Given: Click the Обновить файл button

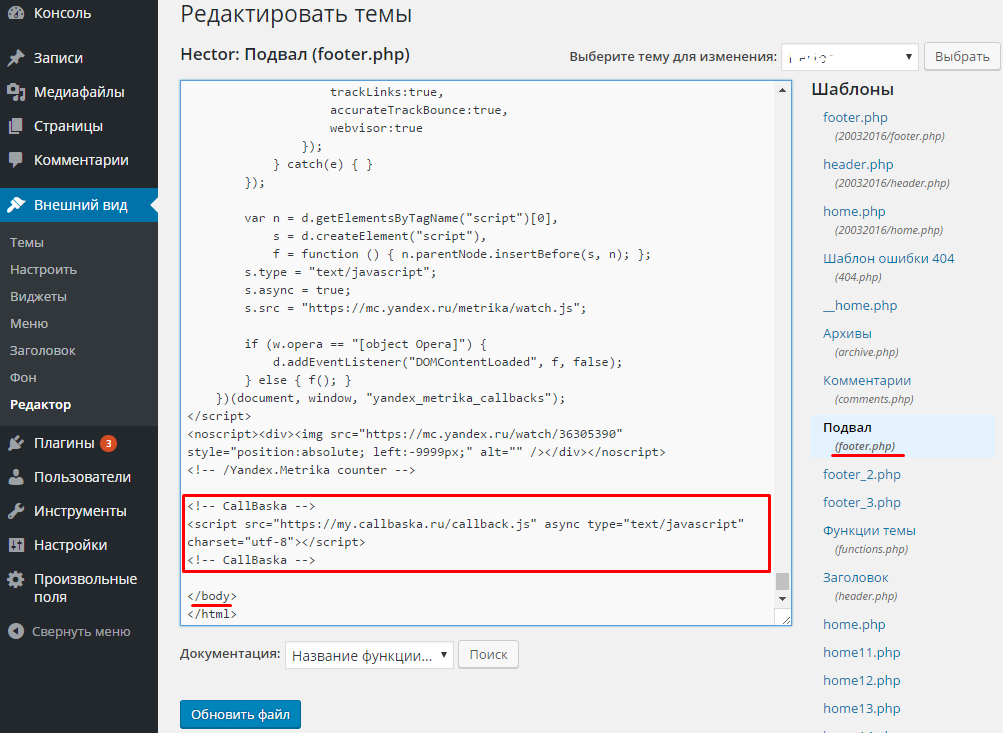Looking at the screenshot, I should click(x=241, y=714).
